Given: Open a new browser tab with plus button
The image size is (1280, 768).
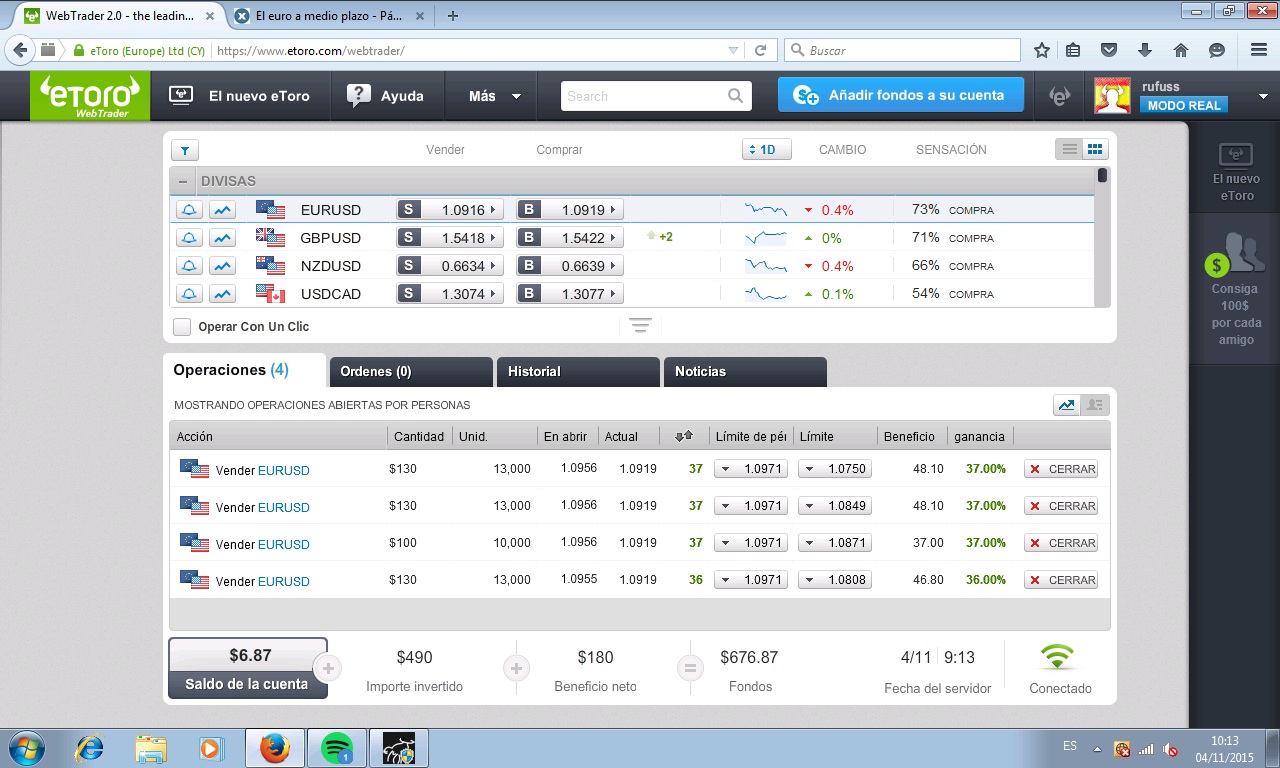Looking at the screenshot, I should (453, 16).
